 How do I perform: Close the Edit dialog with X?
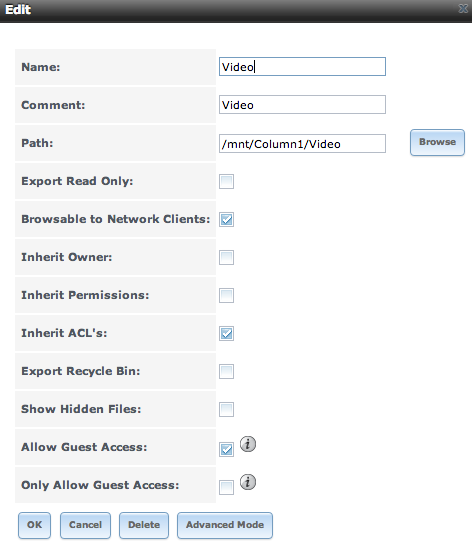click(463, 8)
